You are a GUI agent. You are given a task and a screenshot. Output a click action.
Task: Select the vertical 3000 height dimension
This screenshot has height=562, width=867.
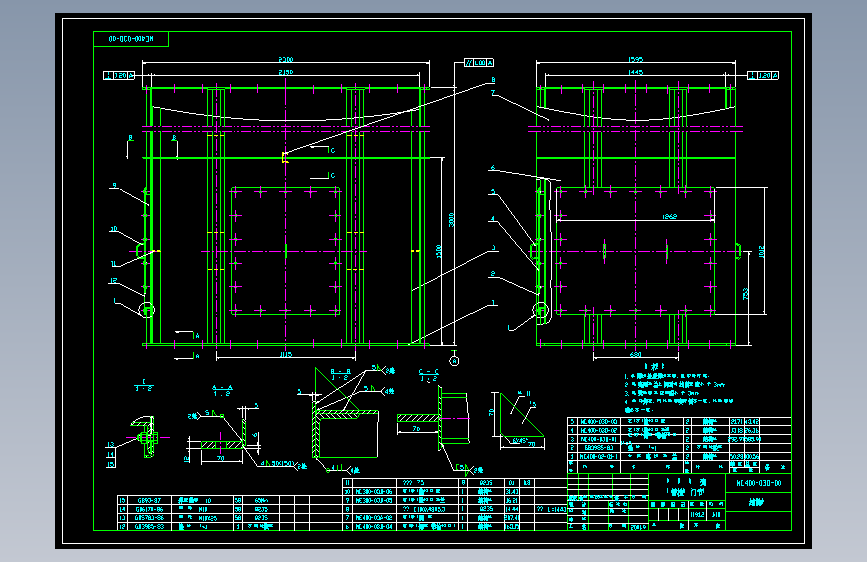pos(451,220)
